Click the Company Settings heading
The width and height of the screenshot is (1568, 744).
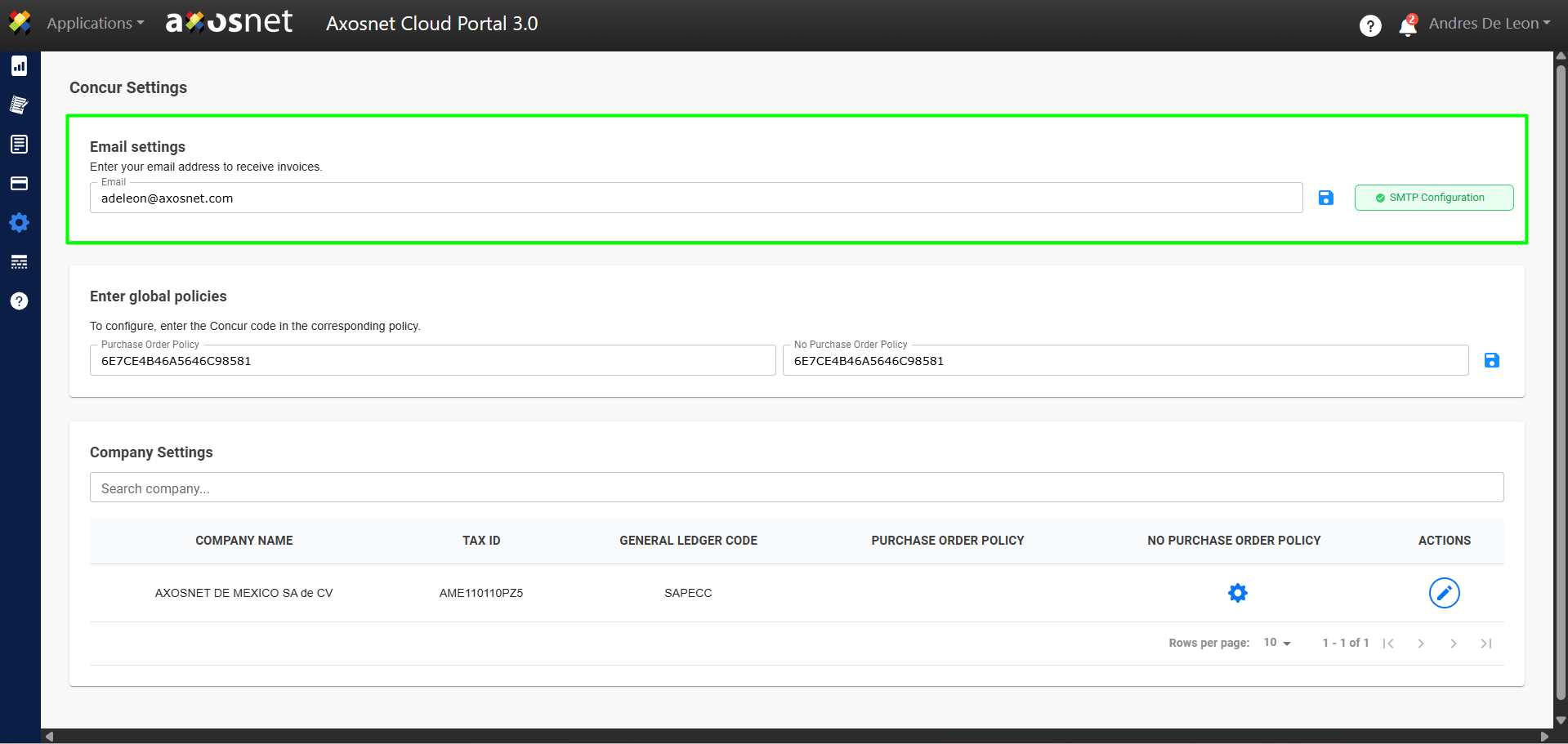[151, 452]
